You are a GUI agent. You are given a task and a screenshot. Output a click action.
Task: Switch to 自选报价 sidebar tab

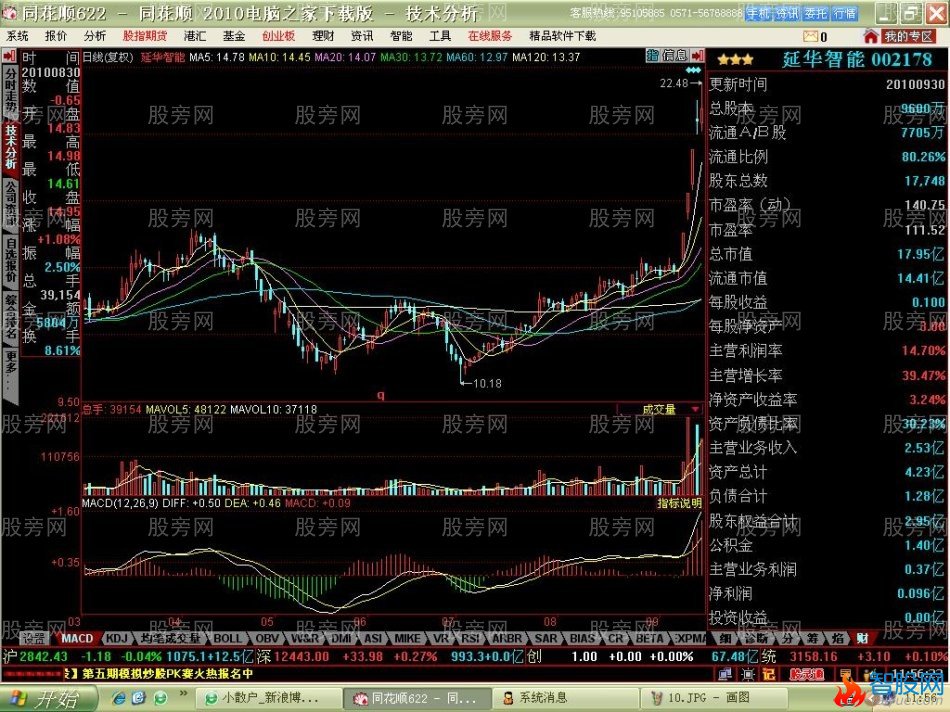[x=10, y=260]
